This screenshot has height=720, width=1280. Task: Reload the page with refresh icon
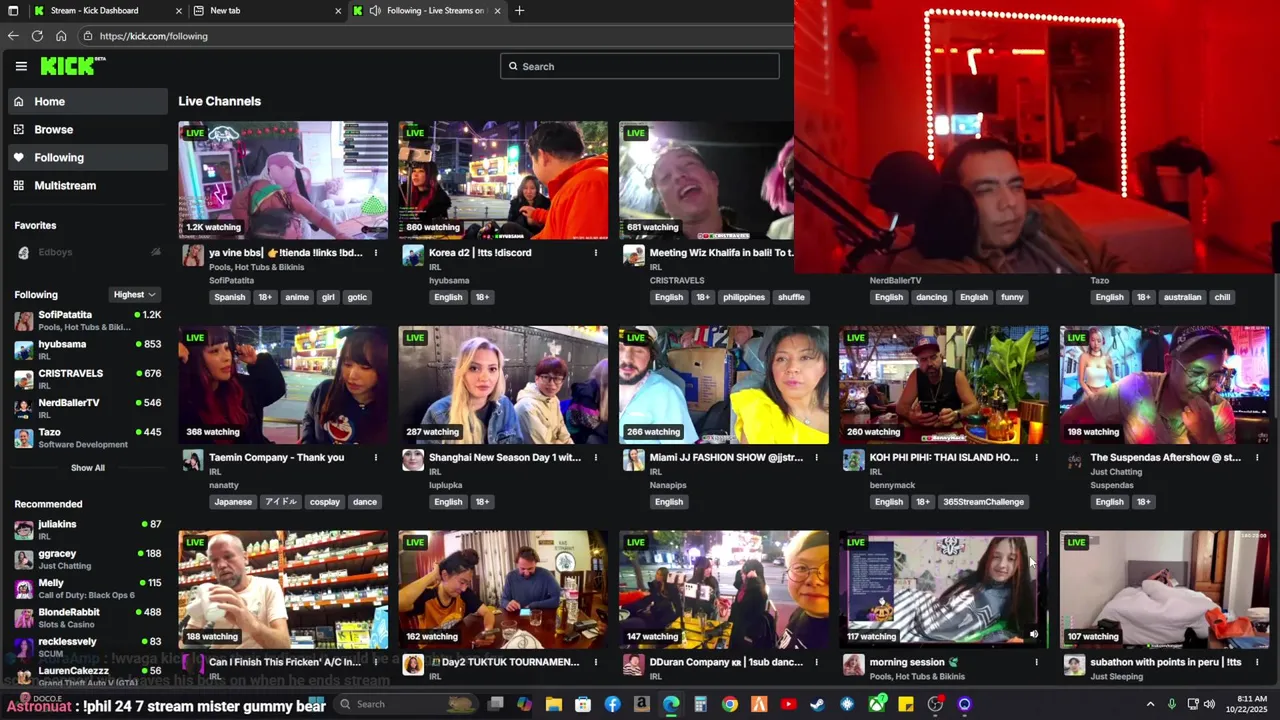pos(37,36)
